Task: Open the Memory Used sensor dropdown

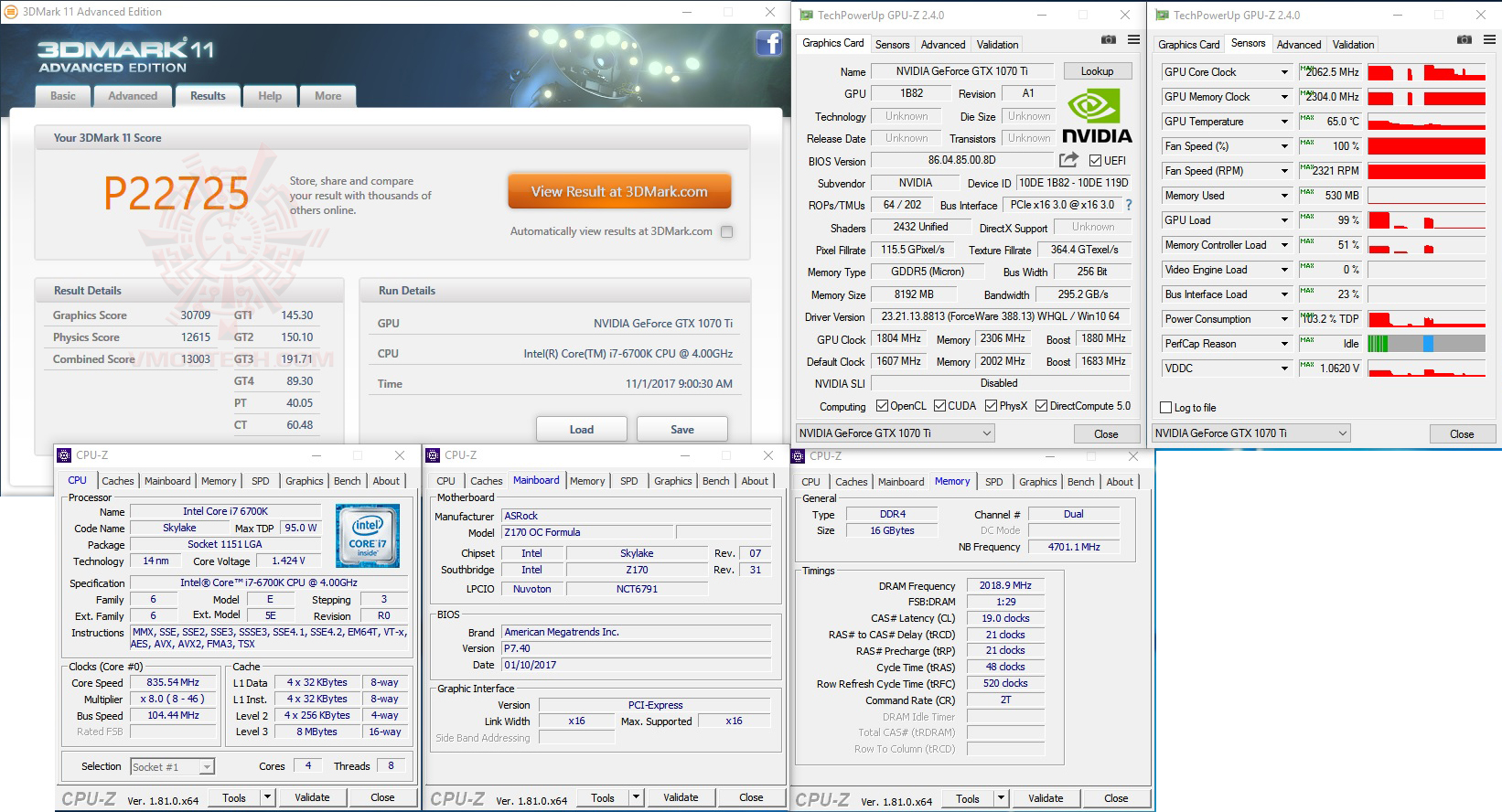Action: (x=1284, y=196)
